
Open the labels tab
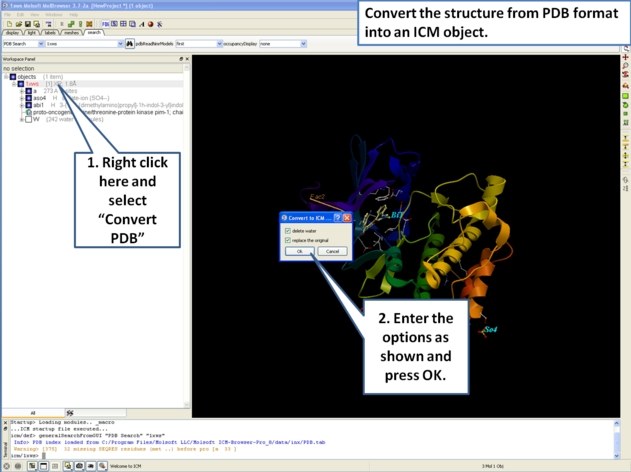pos(50,33)
